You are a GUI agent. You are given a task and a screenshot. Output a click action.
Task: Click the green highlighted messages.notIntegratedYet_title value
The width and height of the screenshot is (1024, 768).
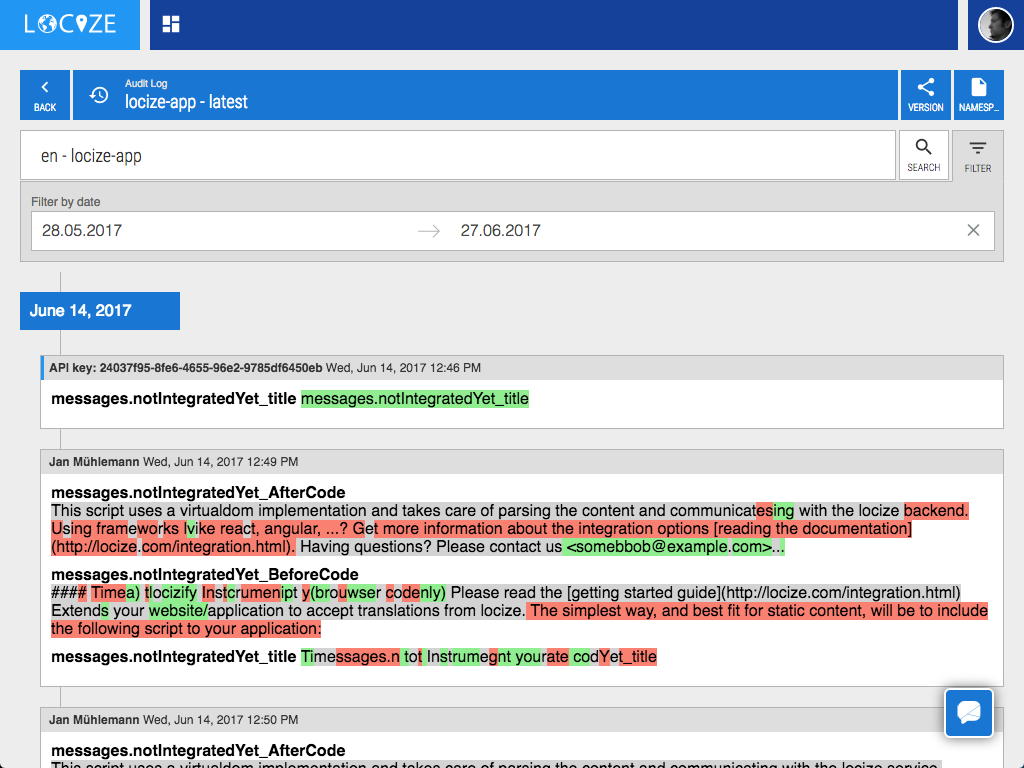click(x=415, y=398)
